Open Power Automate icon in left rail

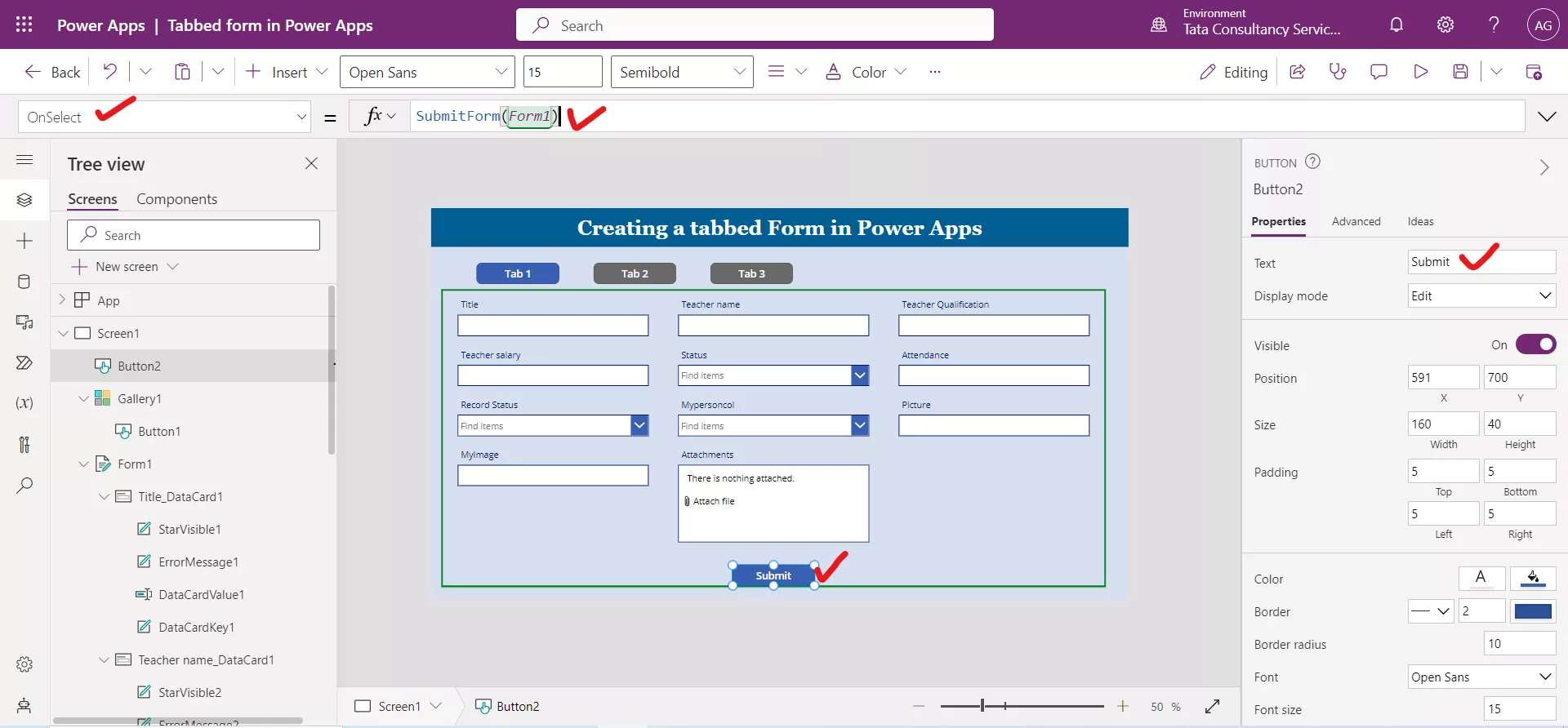click(24, 363)
